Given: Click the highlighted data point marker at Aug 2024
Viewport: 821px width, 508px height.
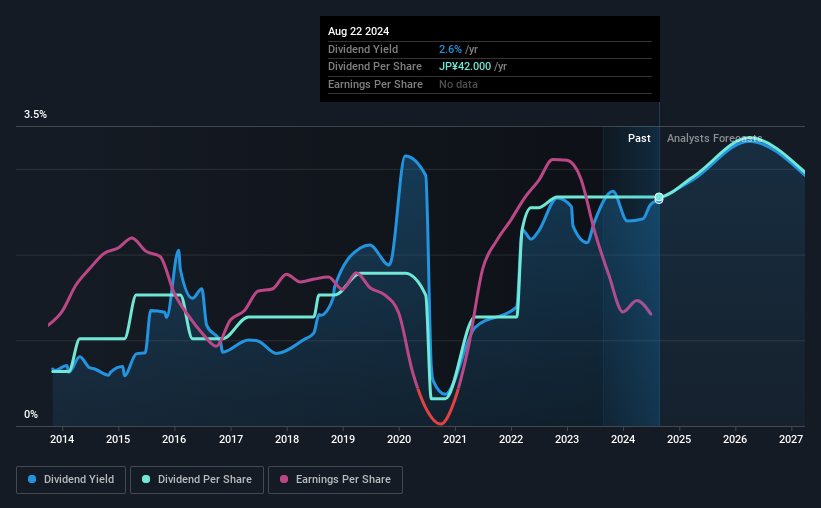Looking at the screenshot, I should pos(659,197).
